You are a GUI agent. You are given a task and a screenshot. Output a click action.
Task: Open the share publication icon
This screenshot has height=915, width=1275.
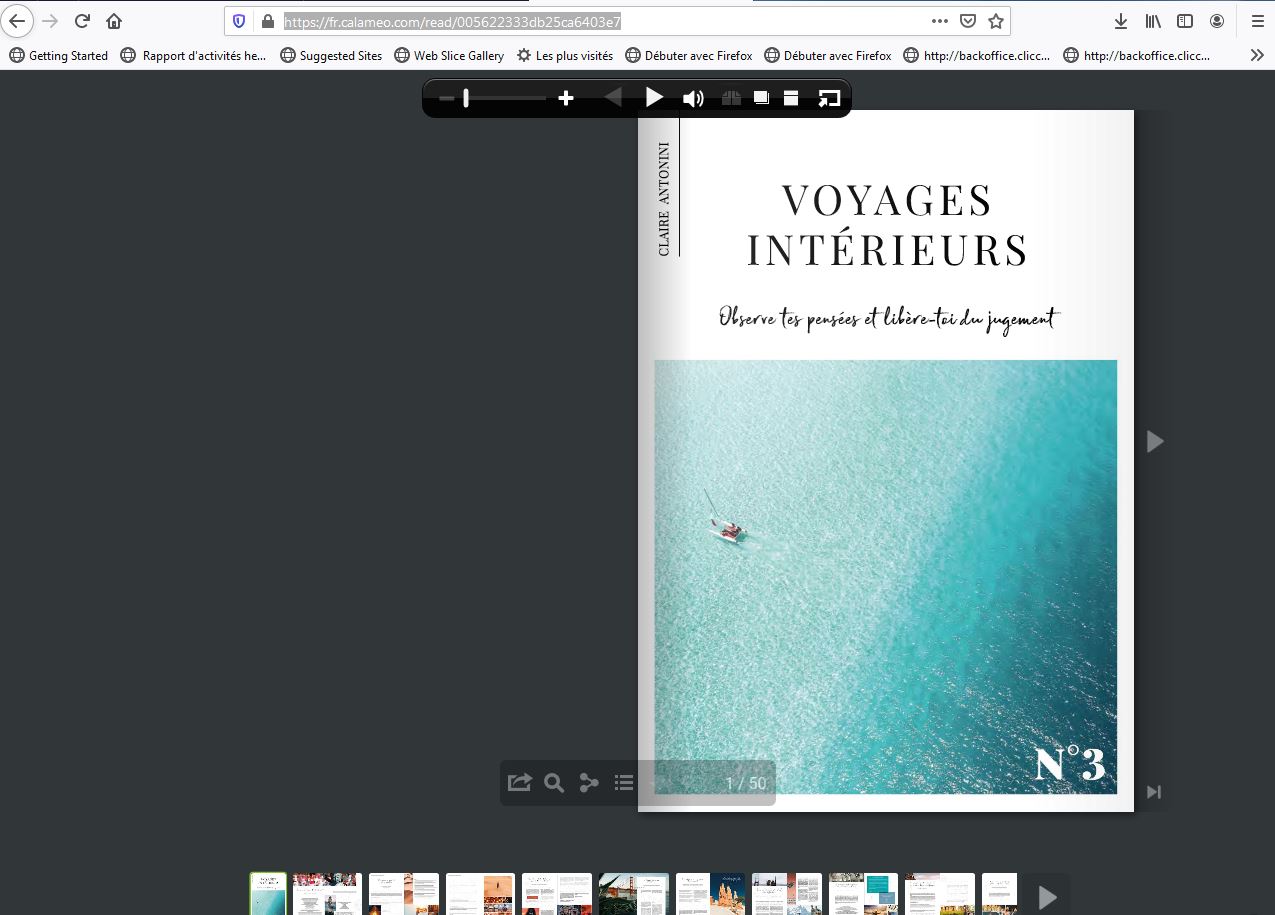coord(519,783)
